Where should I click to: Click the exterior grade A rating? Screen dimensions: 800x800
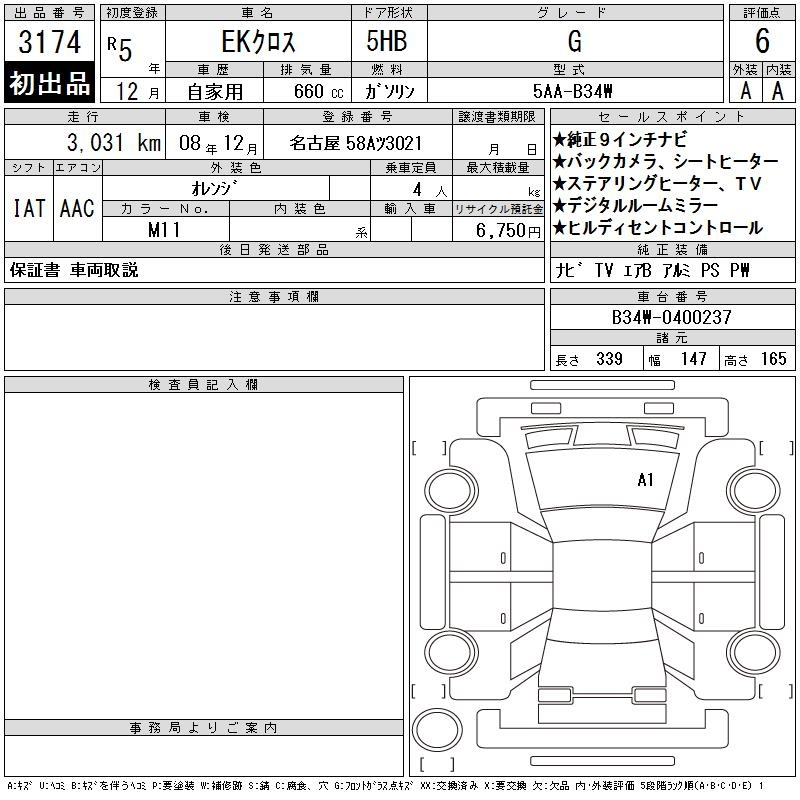745,90
